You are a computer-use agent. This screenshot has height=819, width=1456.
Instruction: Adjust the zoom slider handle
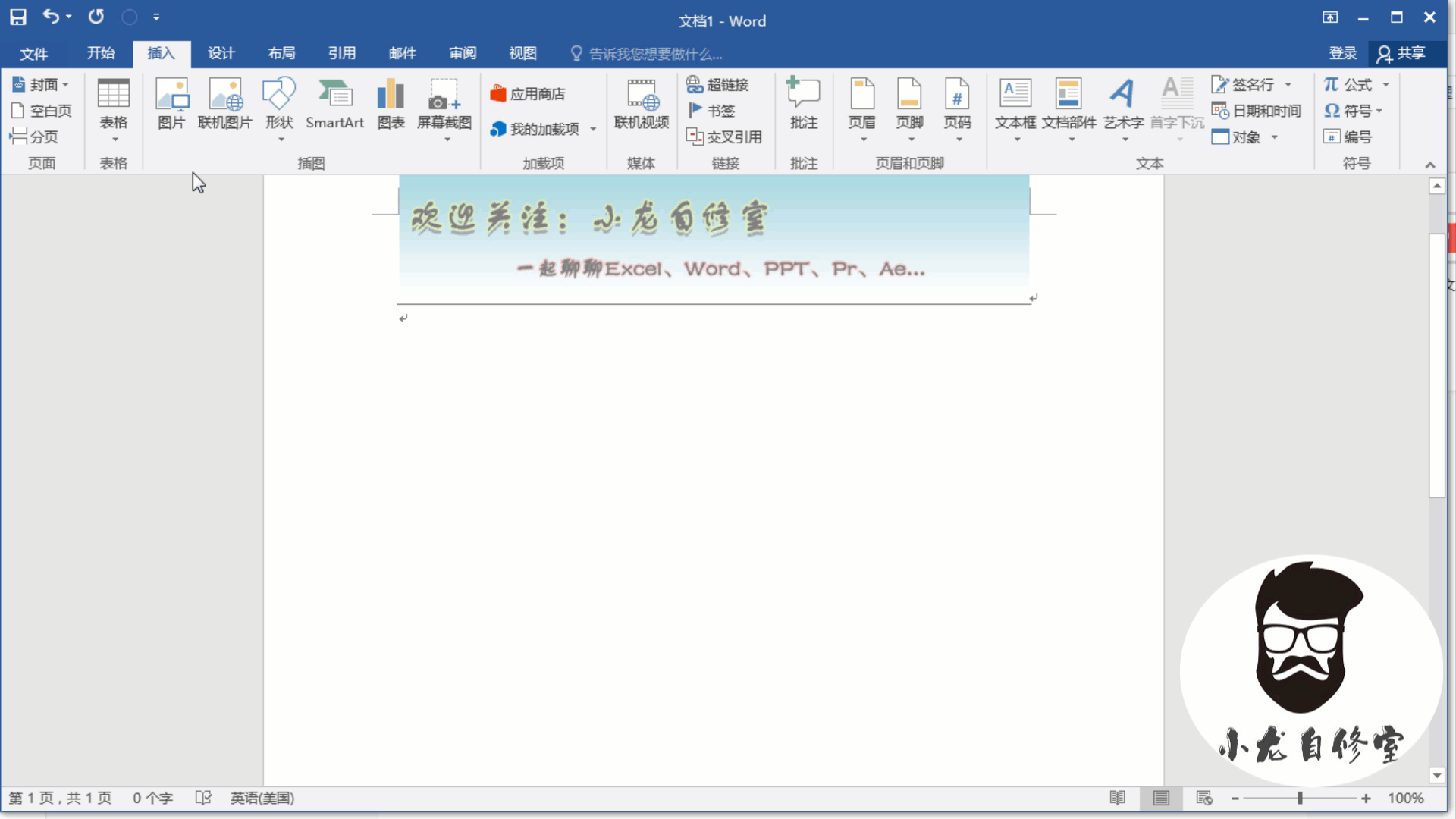1300,798
